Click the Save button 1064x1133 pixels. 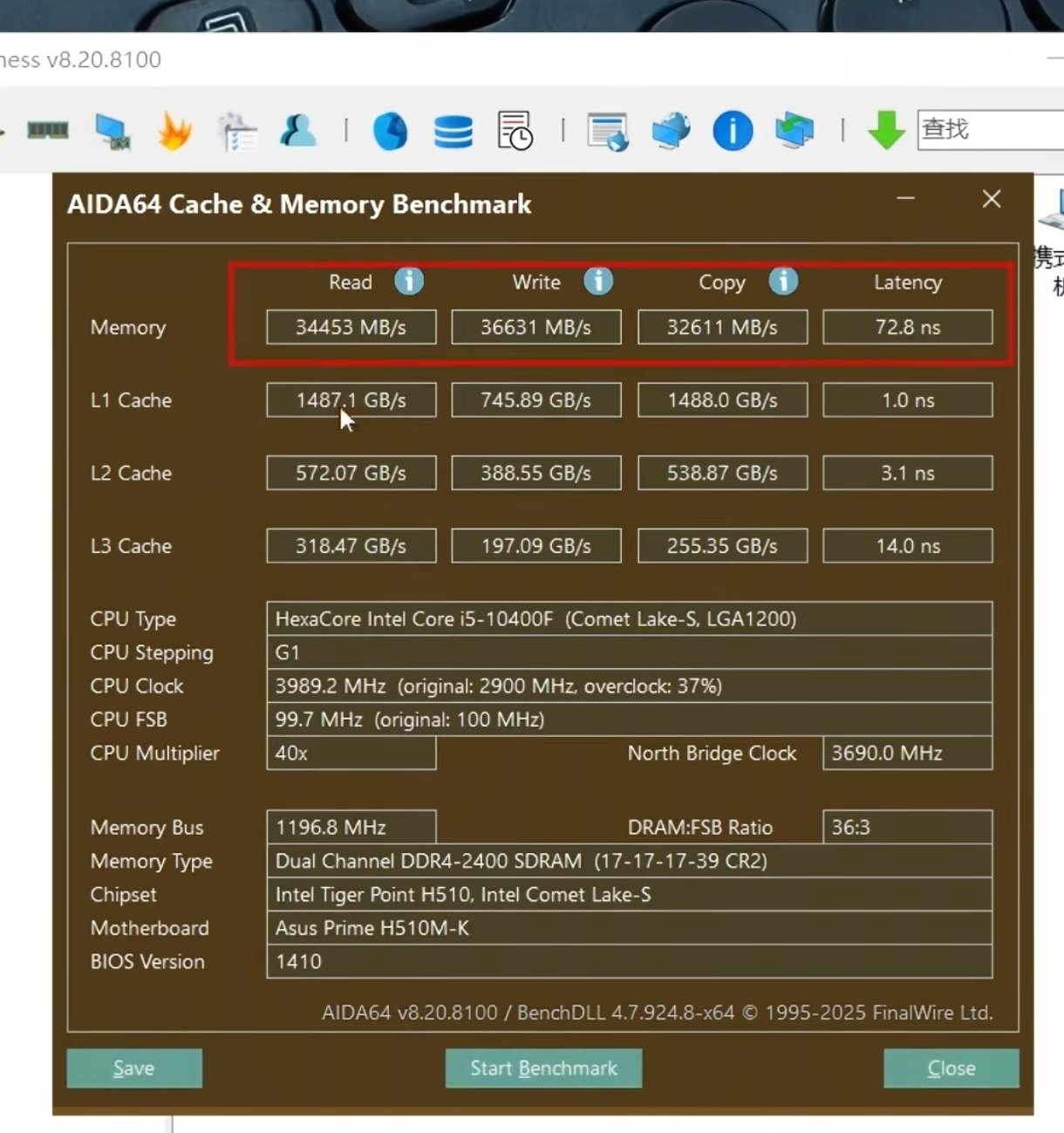[134, 1068]
